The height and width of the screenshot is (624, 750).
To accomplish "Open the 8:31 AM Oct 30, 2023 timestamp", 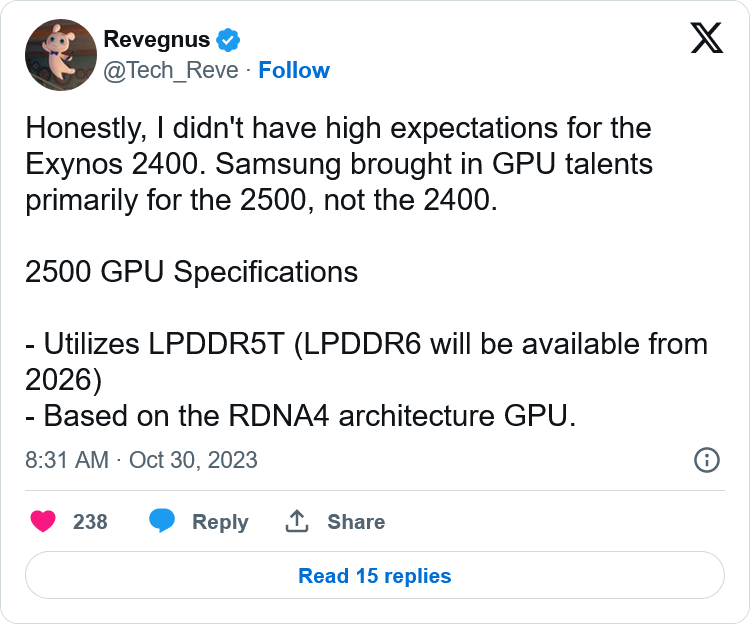I will (141, 460).
